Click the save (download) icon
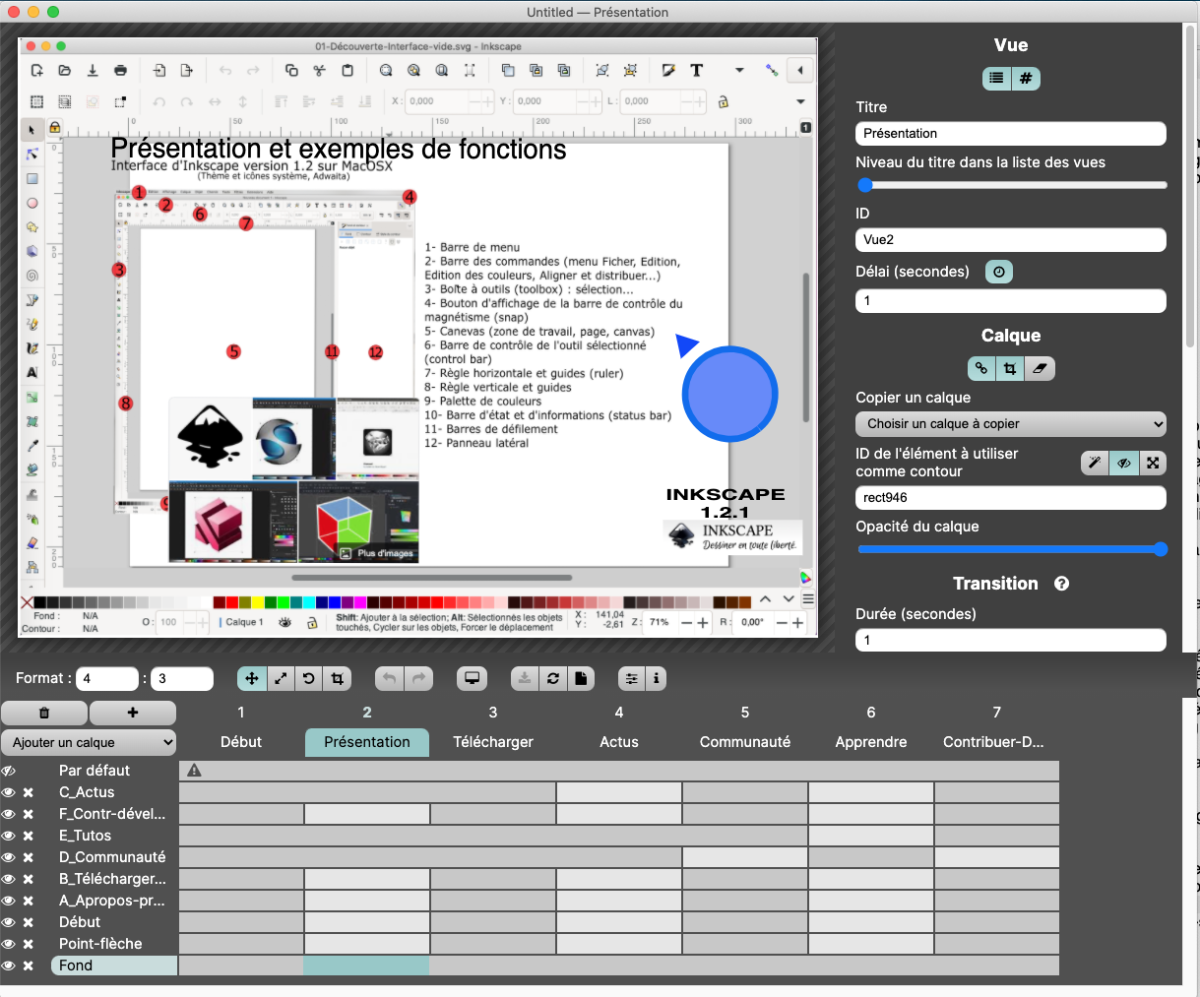Image resolution: width=1200 pixels, height=997 pixels. [x=525, y=679]
